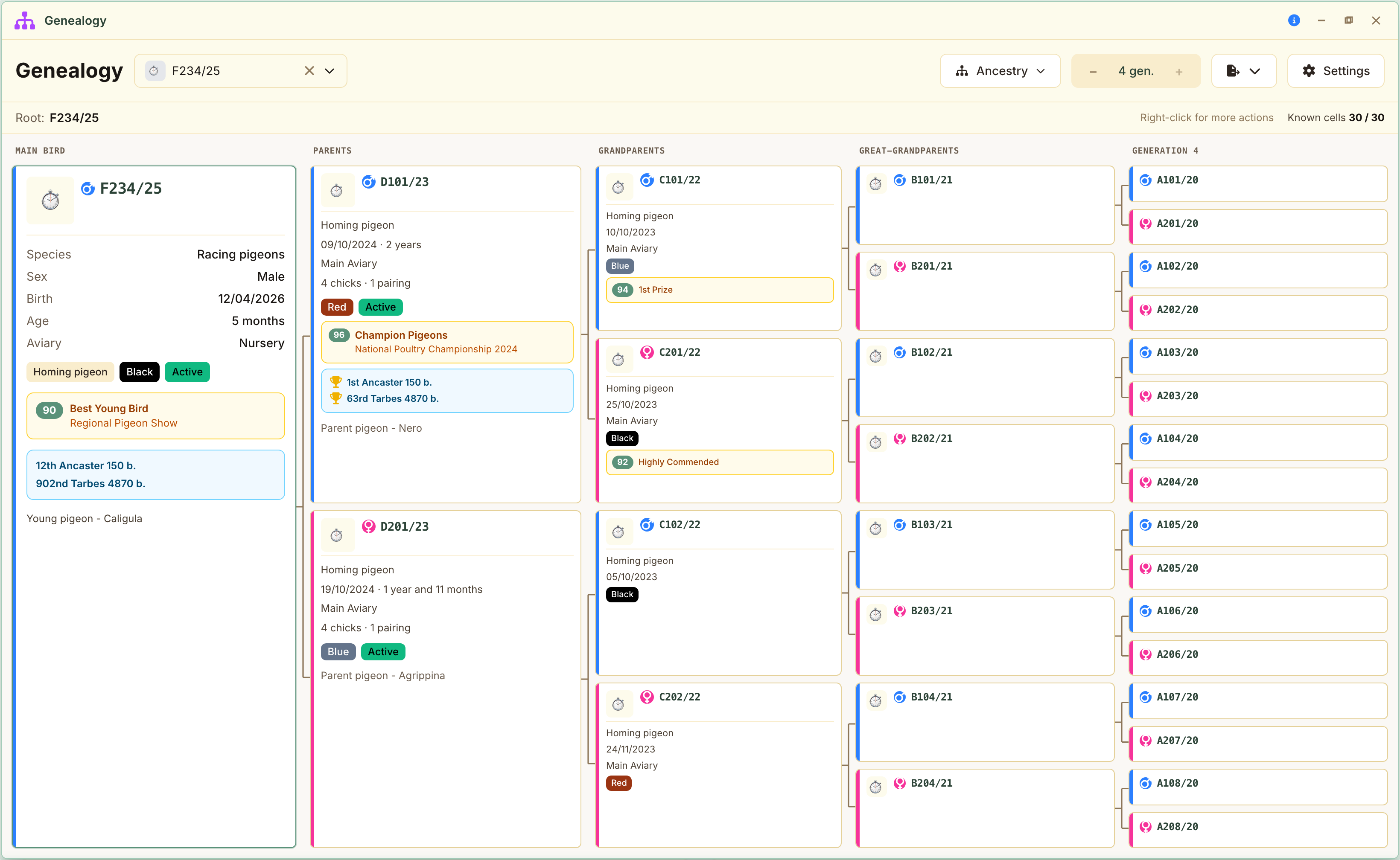Click the female icon on D201/23 card

point(368,526)
